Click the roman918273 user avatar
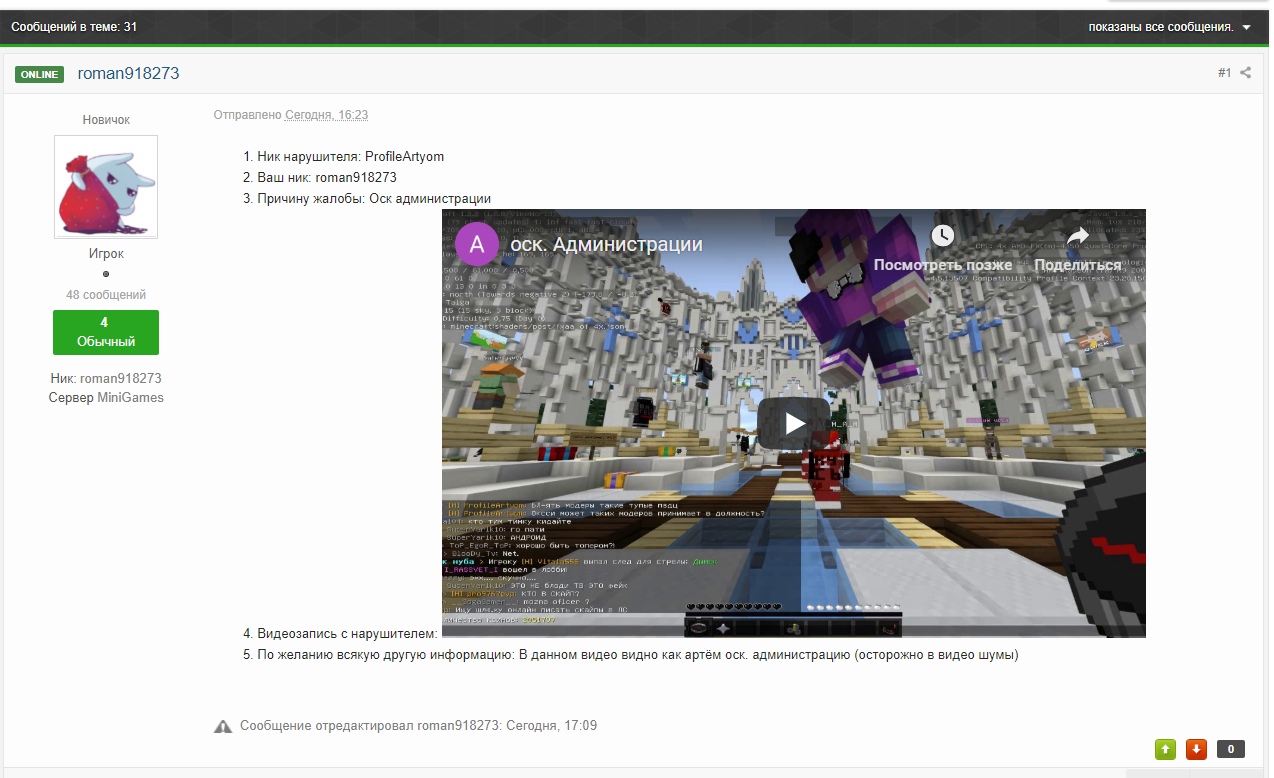Image resolution: width=1274 pixels, height=778 pixels. click(106, 187)
